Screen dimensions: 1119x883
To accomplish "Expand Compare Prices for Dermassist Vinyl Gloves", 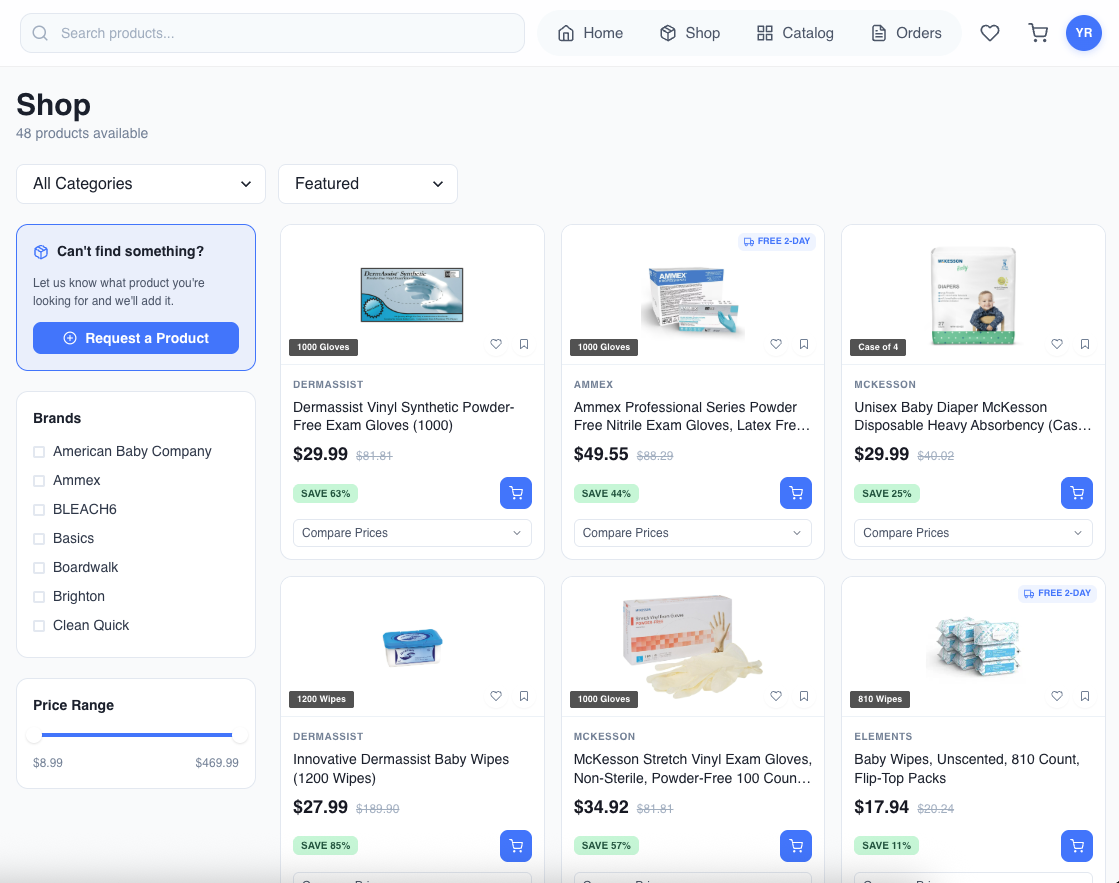I will [x=412, y=533].
